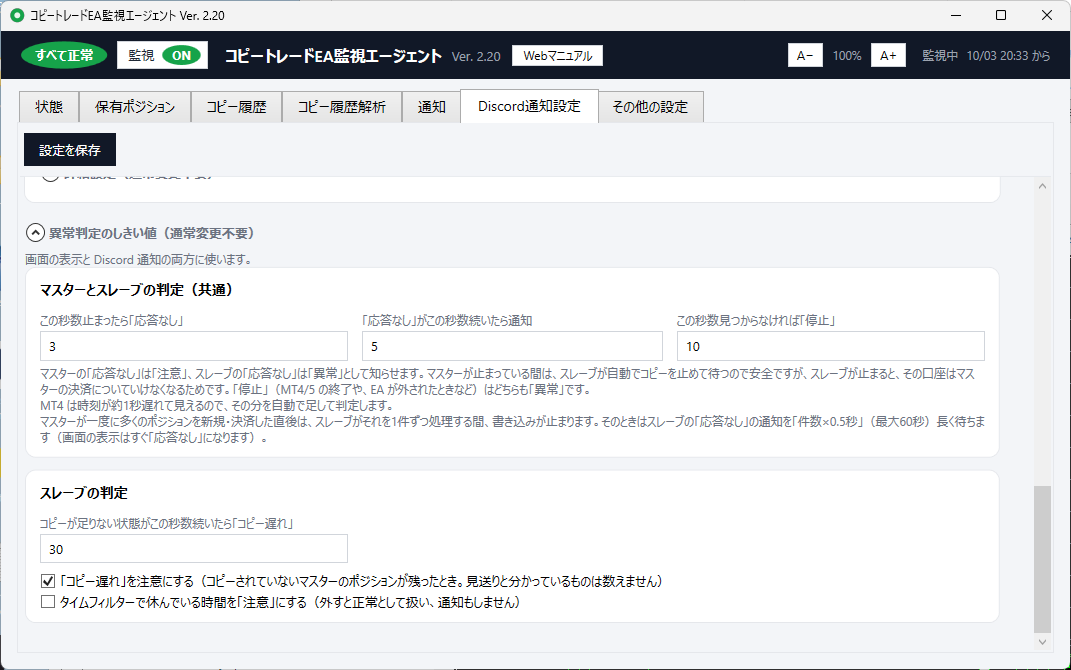Collapse the 異常判定のしきい値 section chevron
The height and width of the screenshot is (670, 1071).
coord(36,233)
